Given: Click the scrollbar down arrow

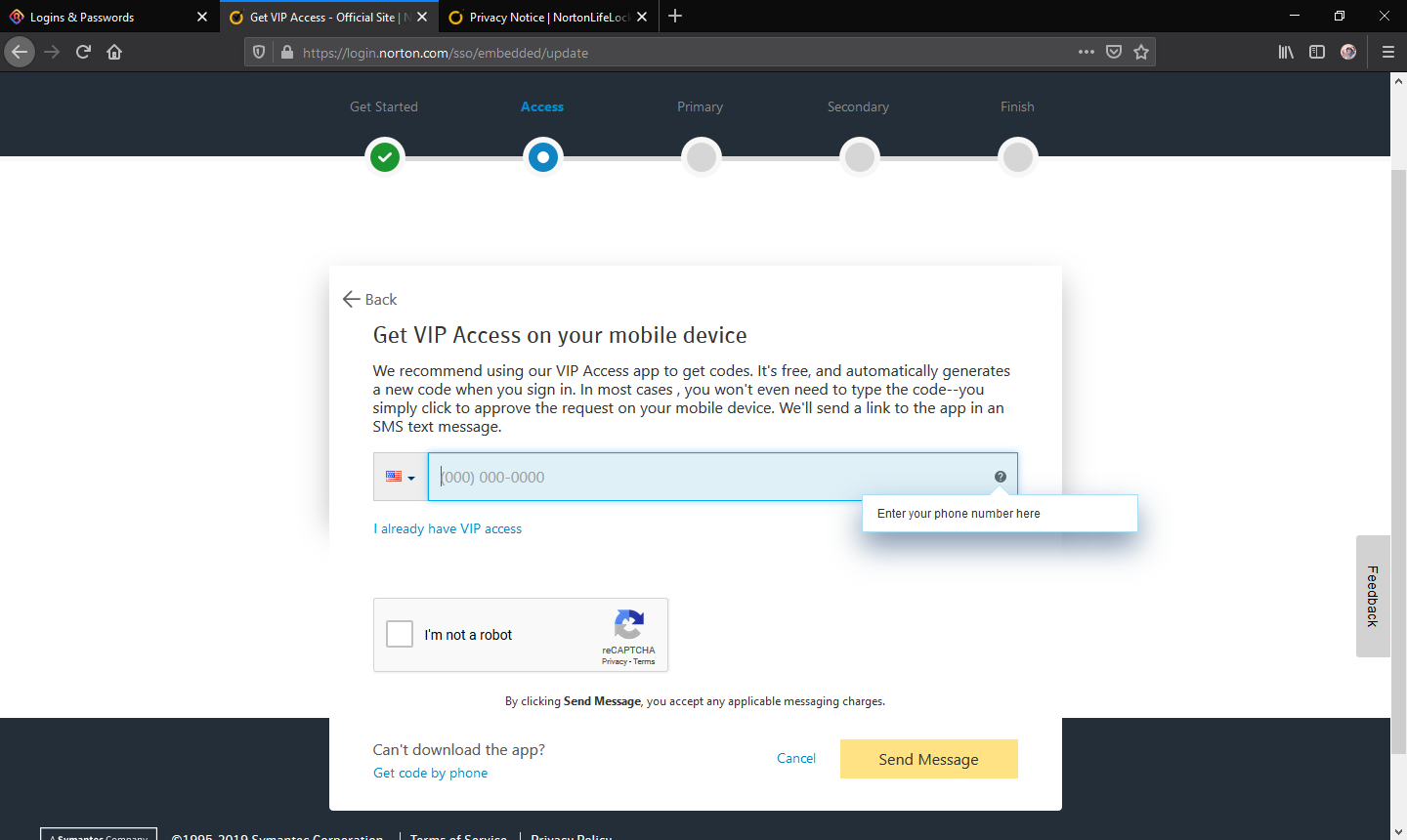Looking at the screenshot, I should pos(1398,832).
